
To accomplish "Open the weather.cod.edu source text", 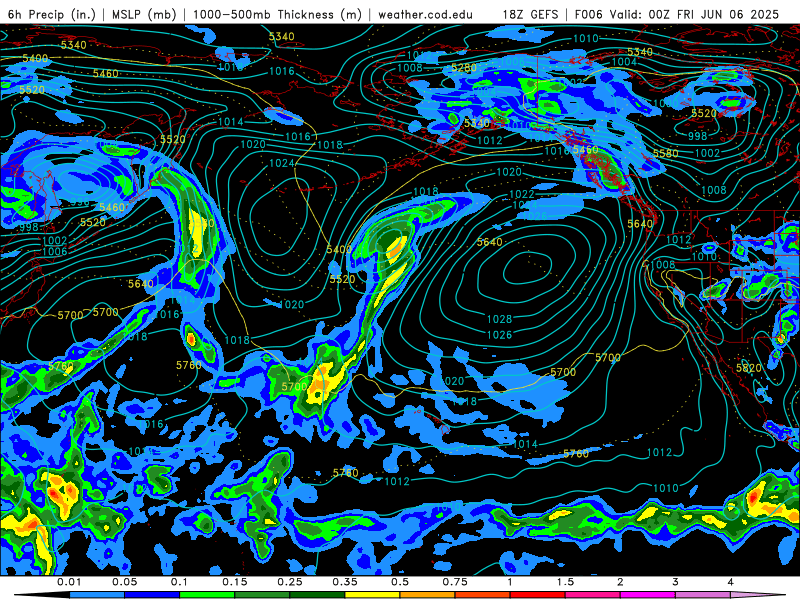I will click(426, 14).
